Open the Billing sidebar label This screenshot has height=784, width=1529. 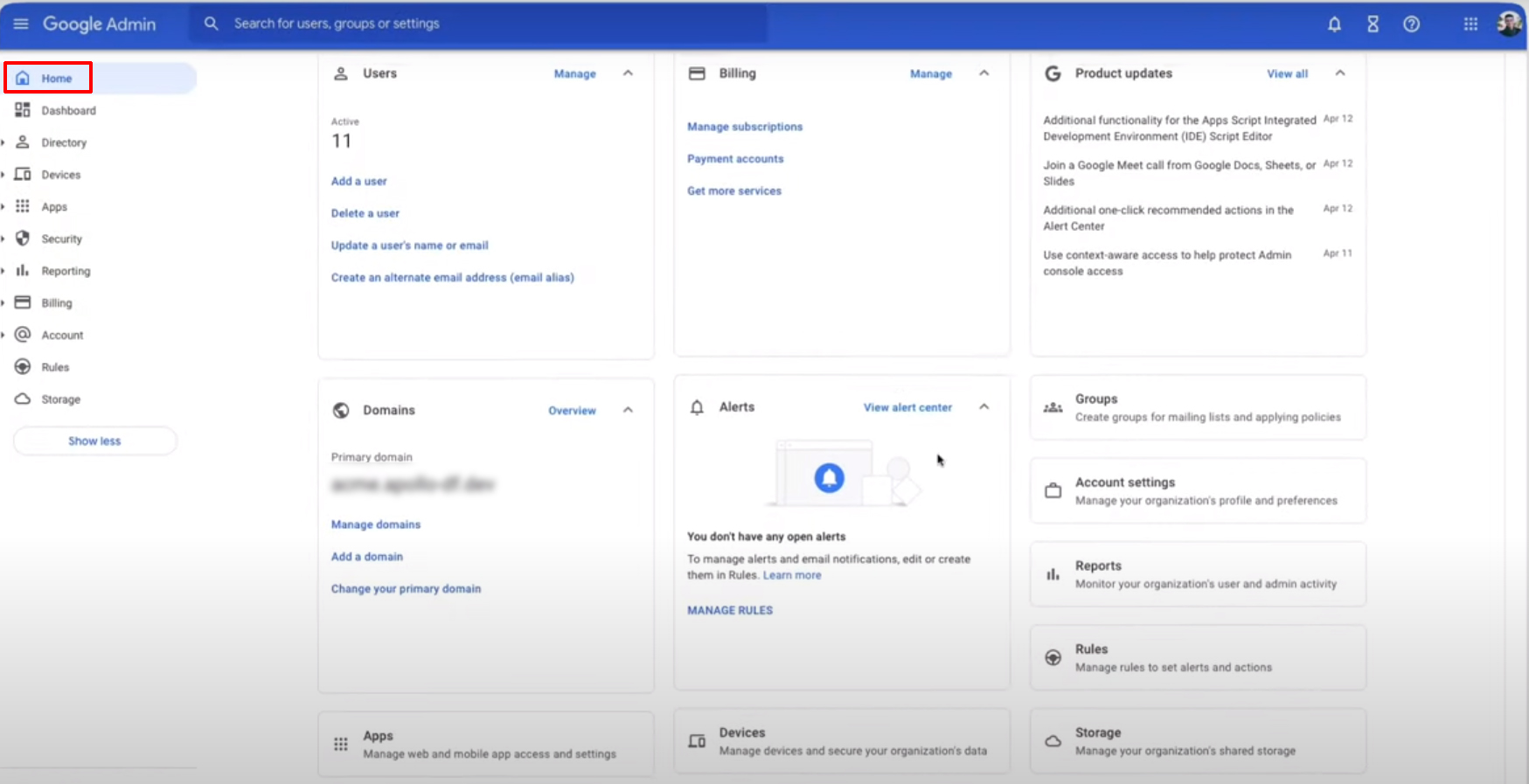pyautogui.click(x=57, y=303)
